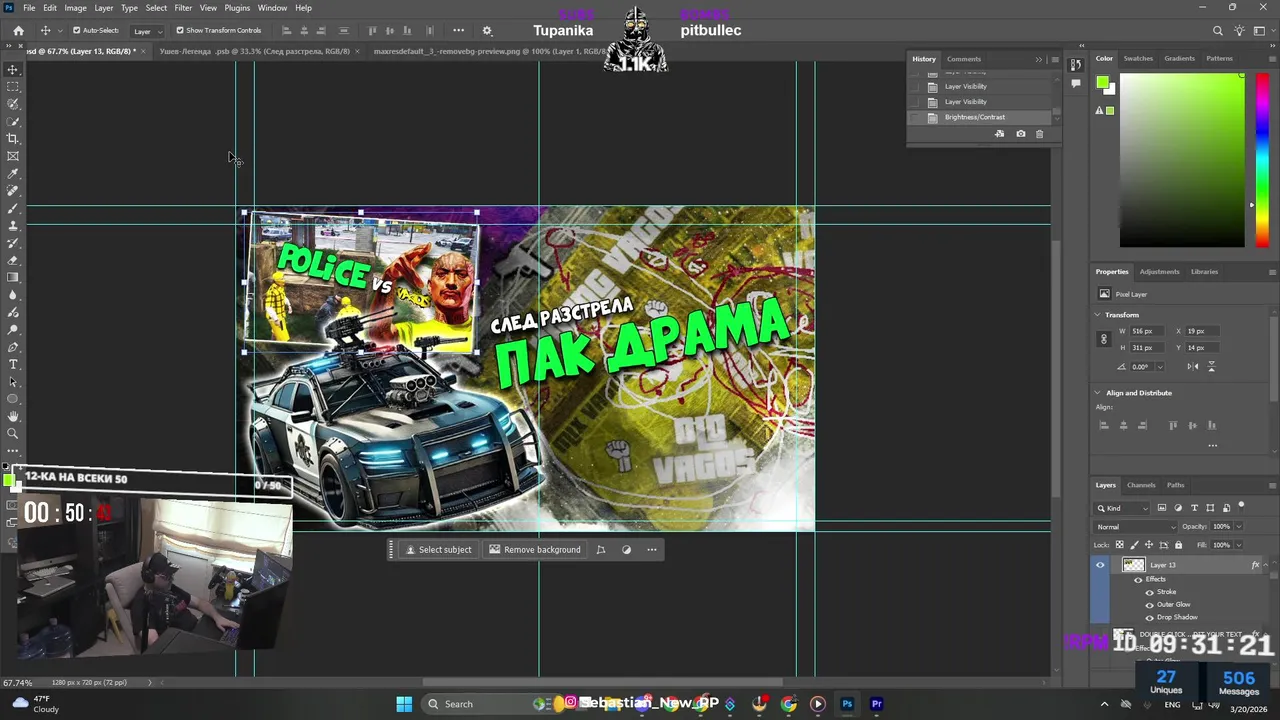The height and width of the screenshot is (720, 1280).
Task: Select the Rectangular Marquee tool
Action: [13, 87]
